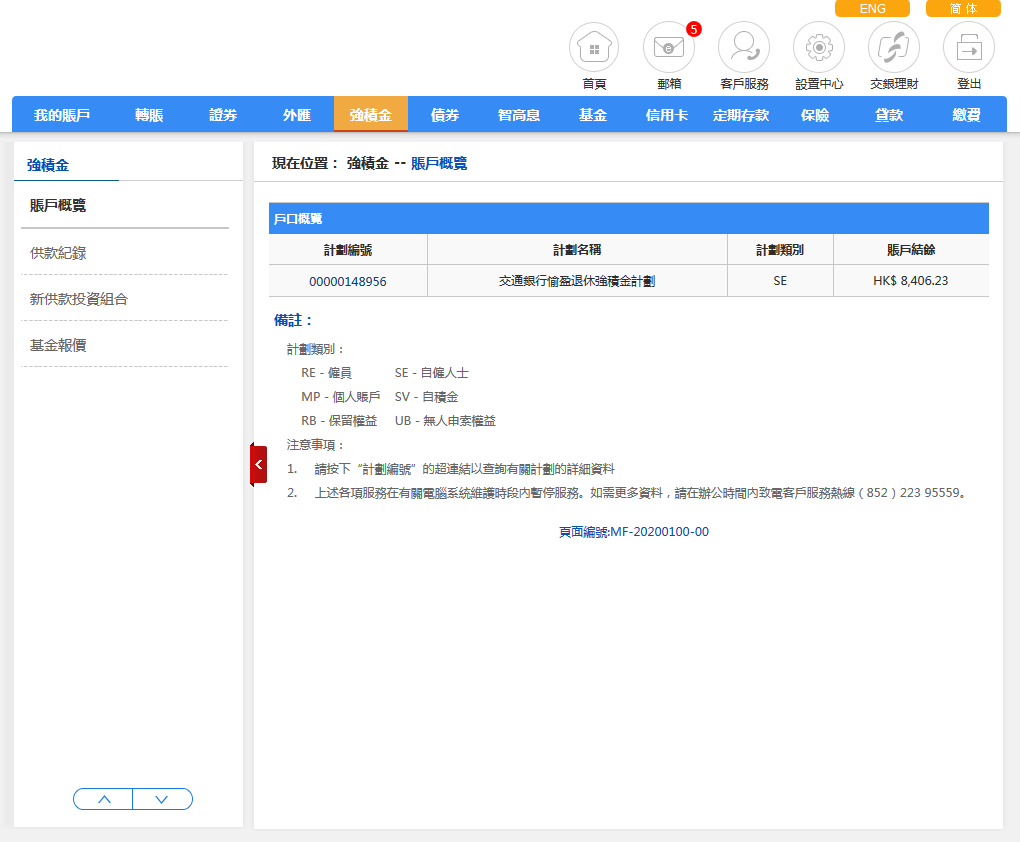
Task: Click the 登出 logout icon
Action: [968, 48]
